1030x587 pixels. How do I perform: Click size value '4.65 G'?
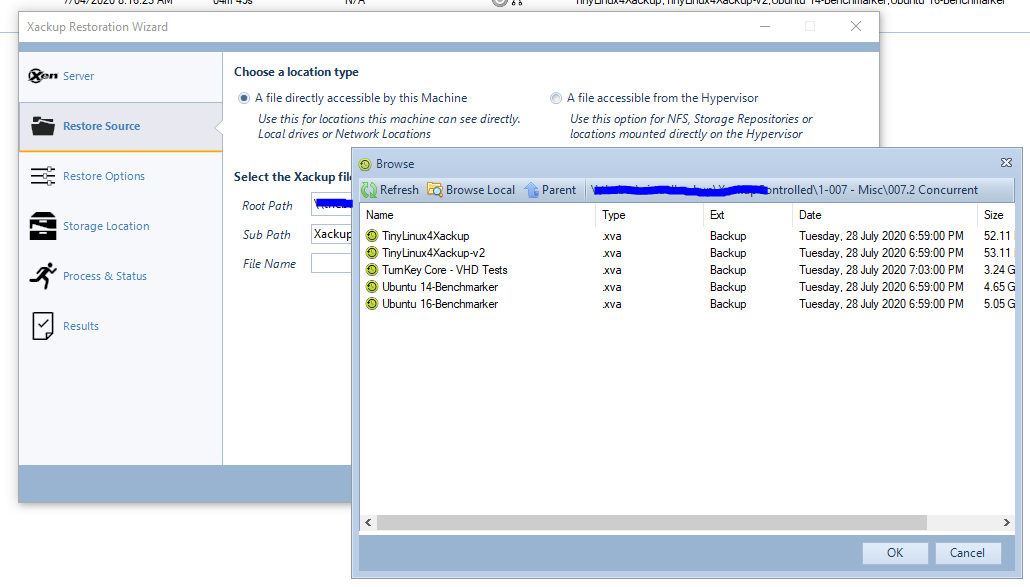click(999, 287)
